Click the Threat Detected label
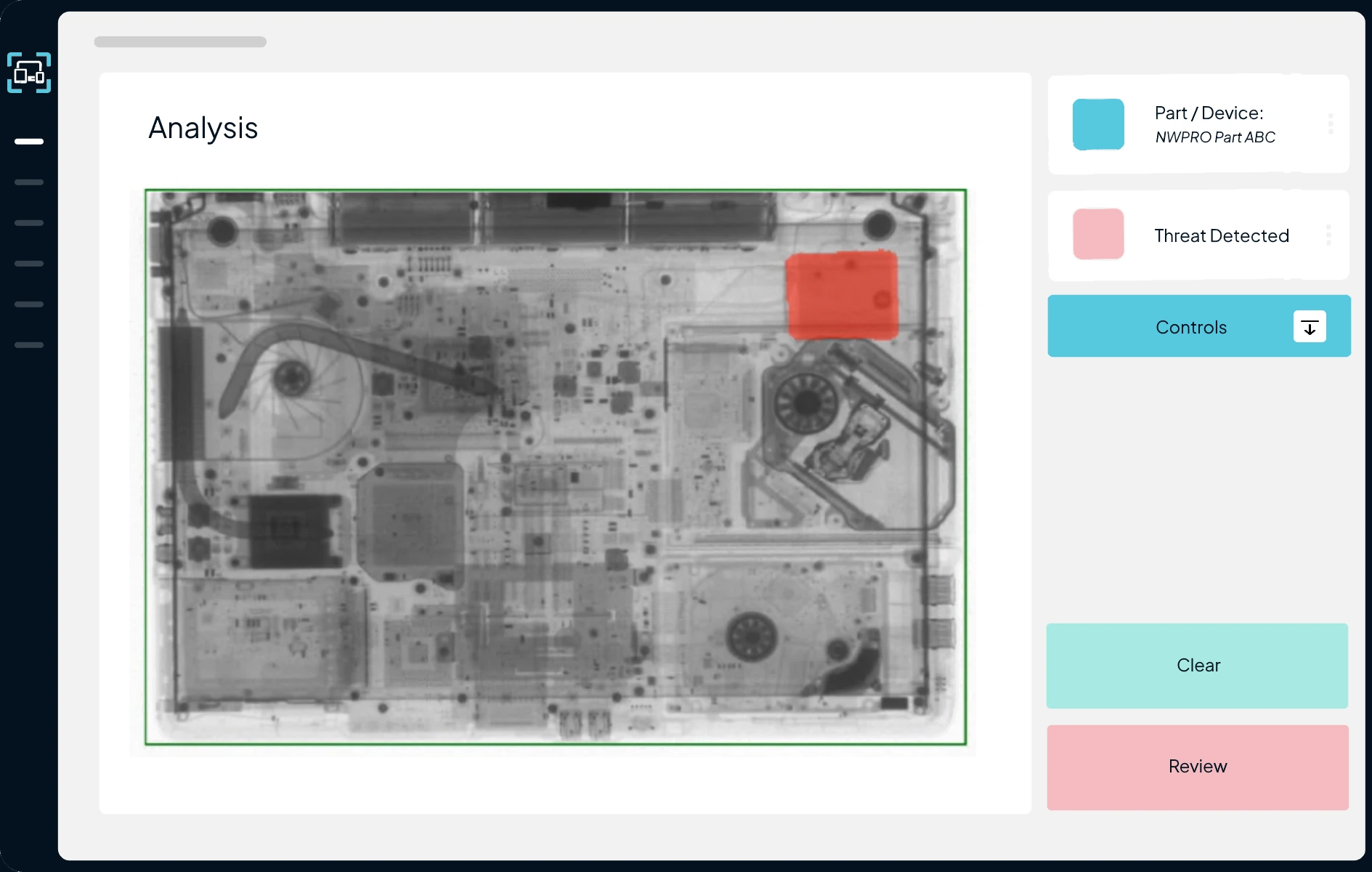The height and width of the screenshot is (872, 1372). (x=1222, y=235)
